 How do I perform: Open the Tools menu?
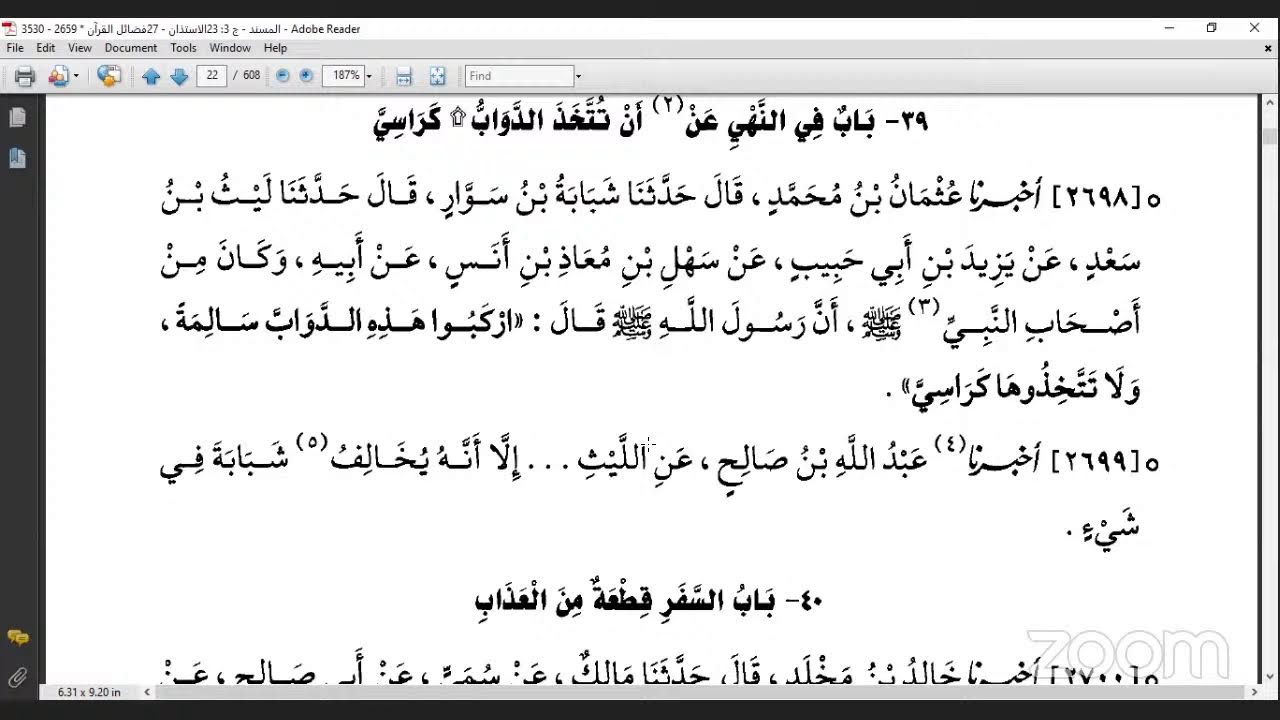click(183, 48)
